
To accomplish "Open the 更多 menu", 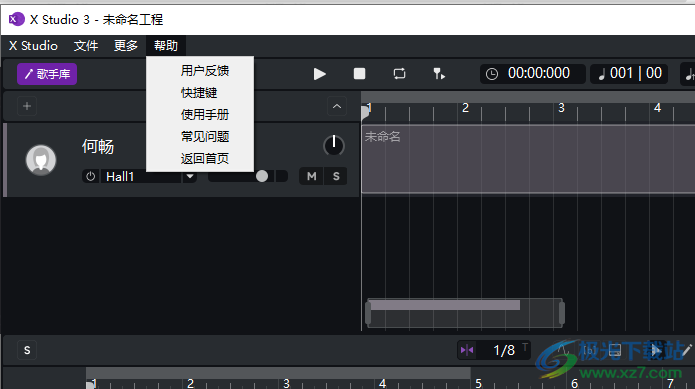I will pos(126,46).
